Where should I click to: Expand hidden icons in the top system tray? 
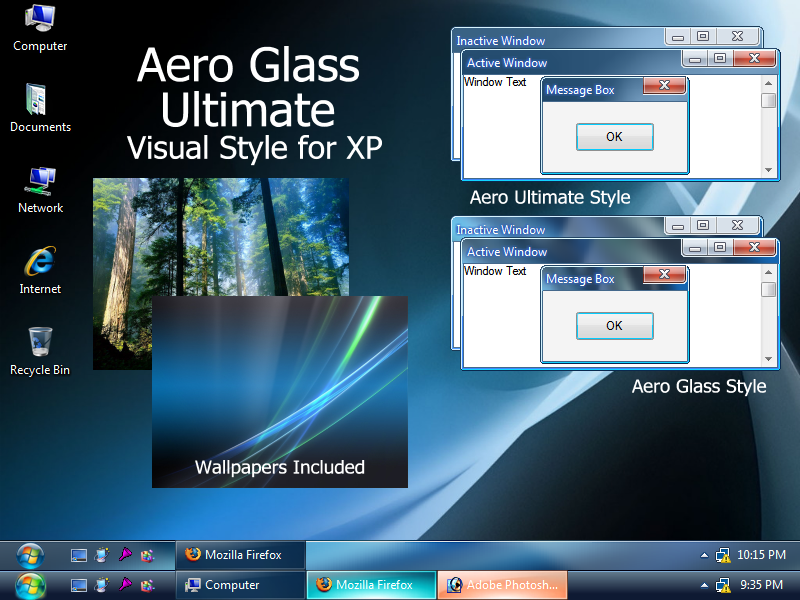click(704, 553)
